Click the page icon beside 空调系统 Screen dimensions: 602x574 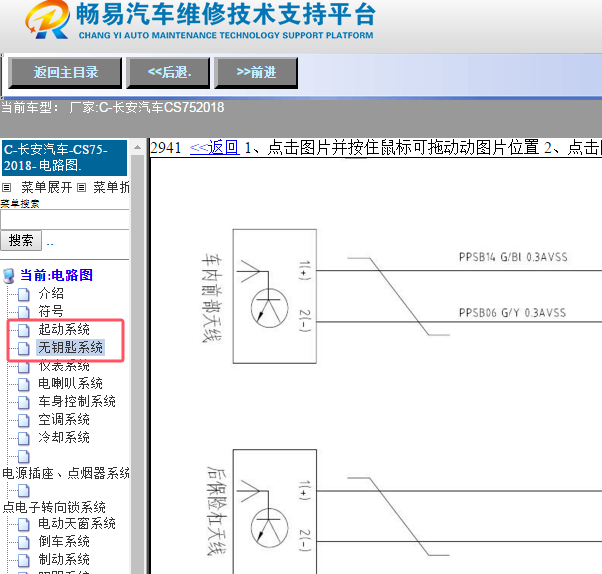coord(23,420)
